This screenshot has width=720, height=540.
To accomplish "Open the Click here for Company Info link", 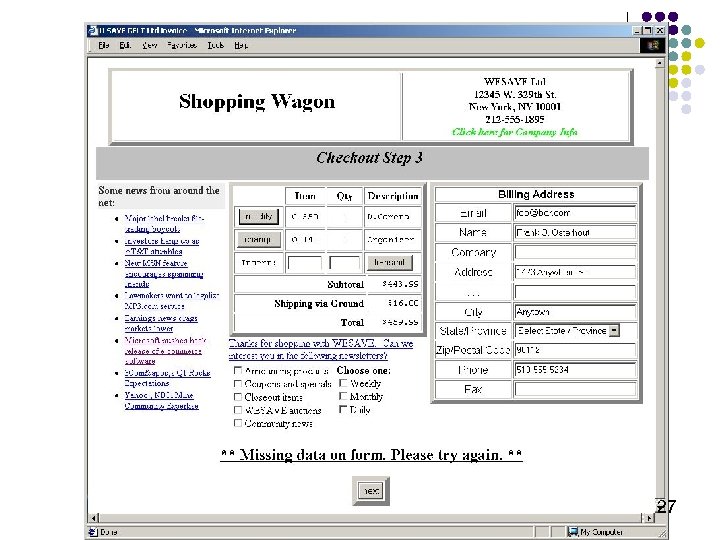I will click(515, 132).
